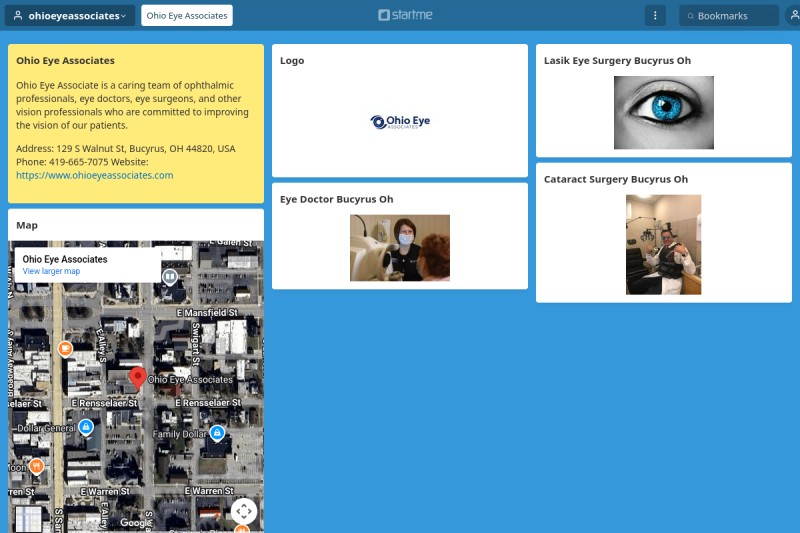Click the Address line in the note

(x=126, y=148)
